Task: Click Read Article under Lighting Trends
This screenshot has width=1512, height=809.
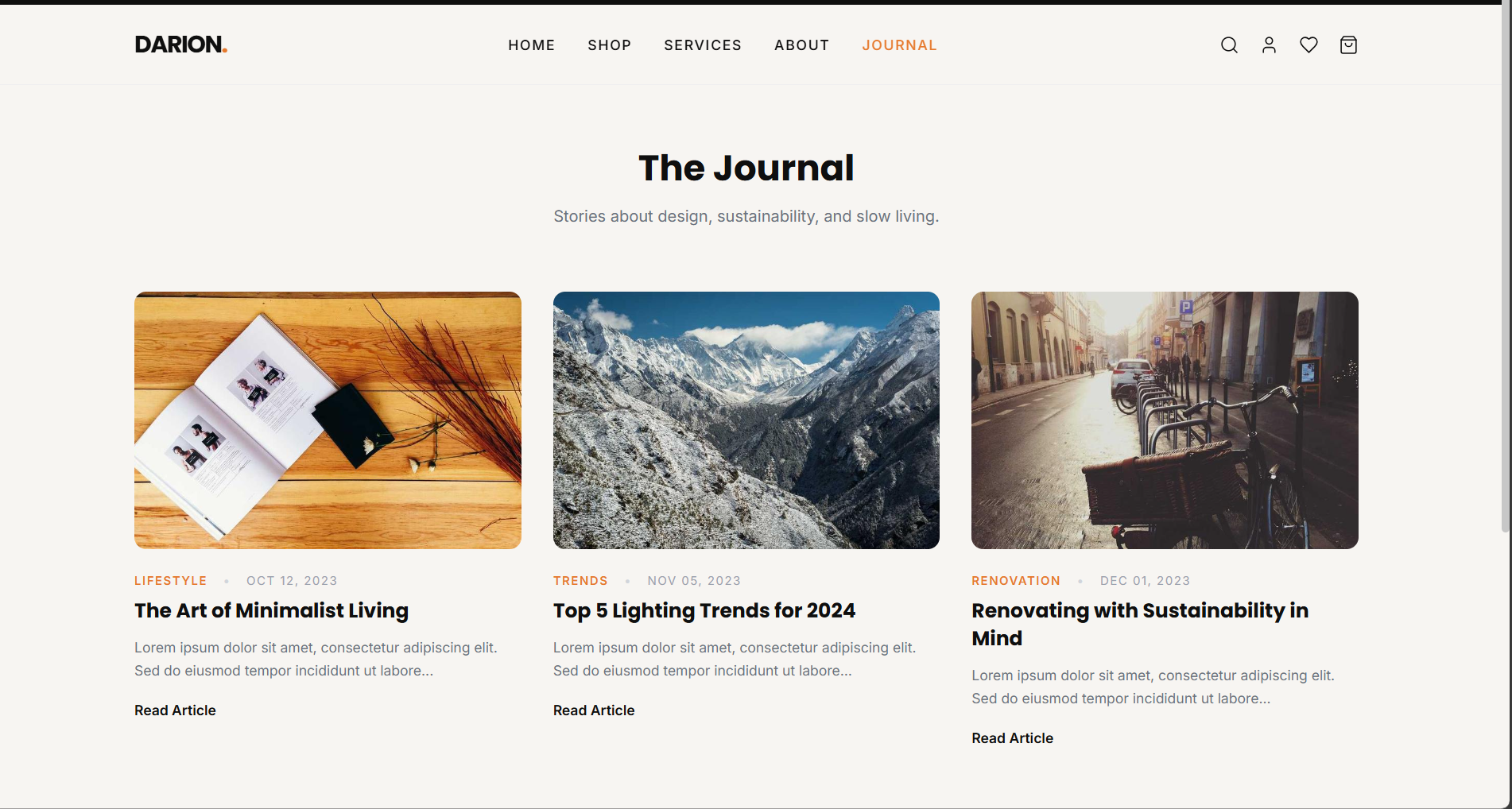Action: (x=594, y=710)
